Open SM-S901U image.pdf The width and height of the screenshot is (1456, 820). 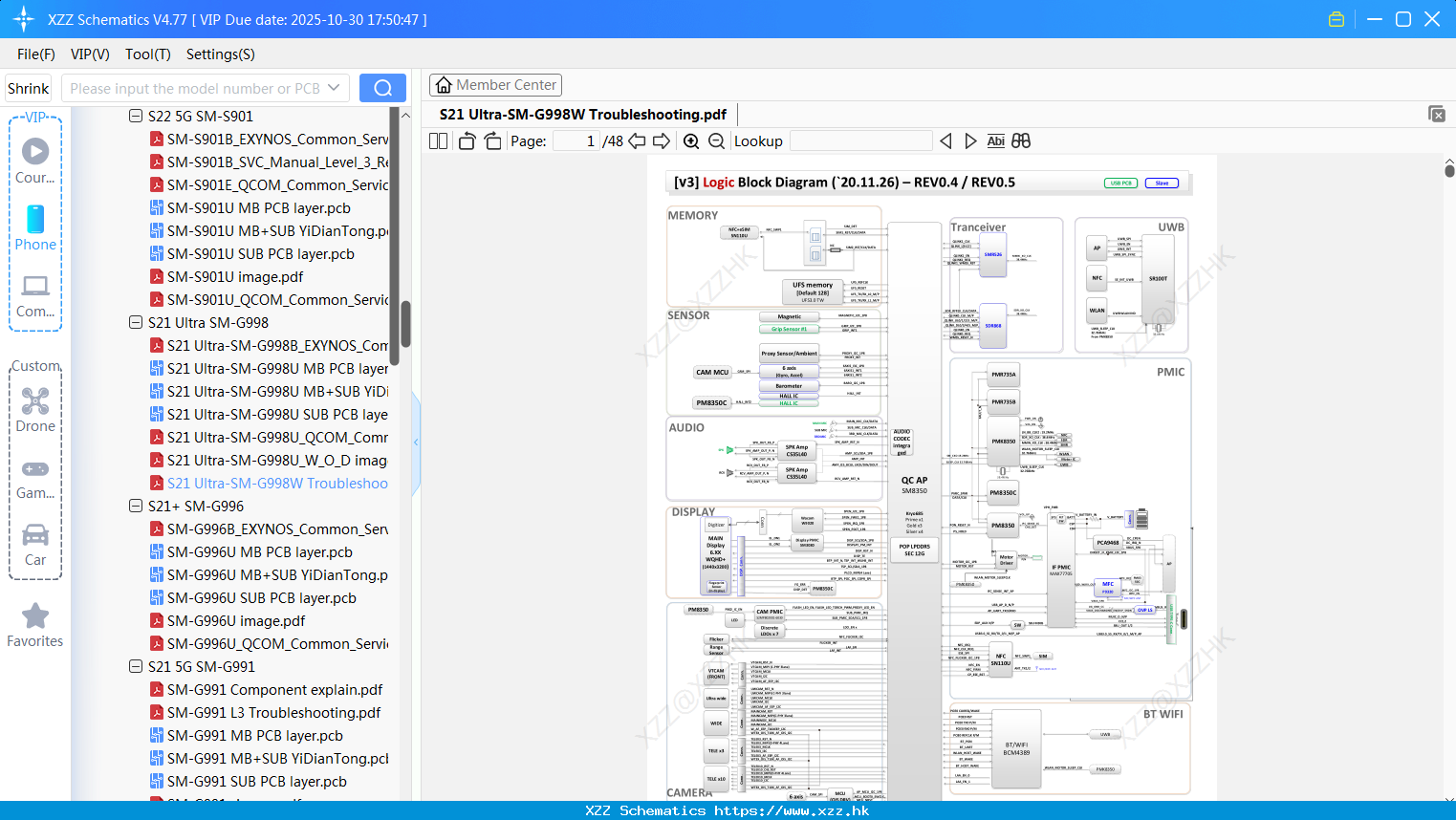point(234,276)
